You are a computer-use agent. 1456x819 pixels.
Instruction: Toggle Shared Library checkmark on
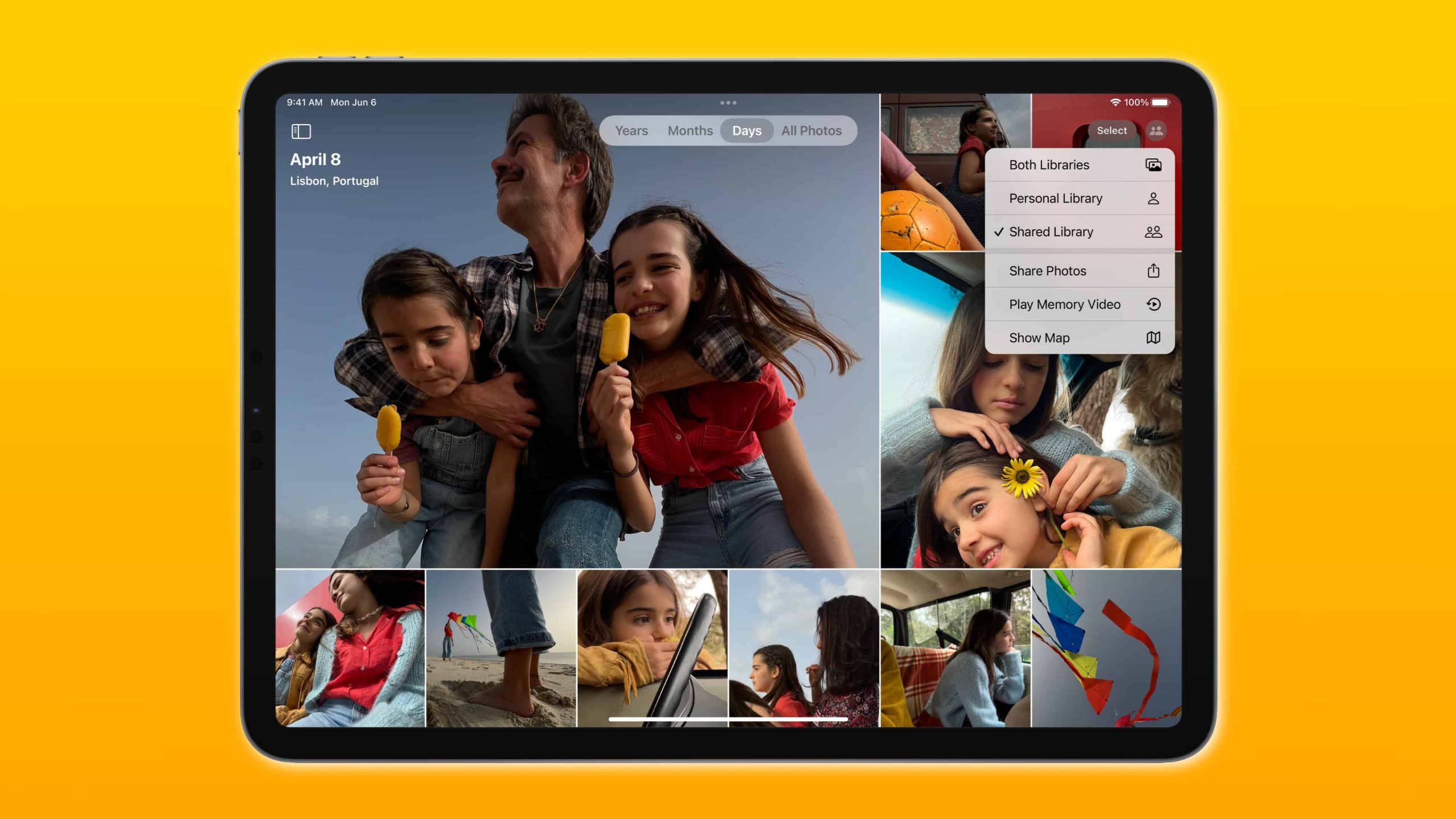point(1082,231)
